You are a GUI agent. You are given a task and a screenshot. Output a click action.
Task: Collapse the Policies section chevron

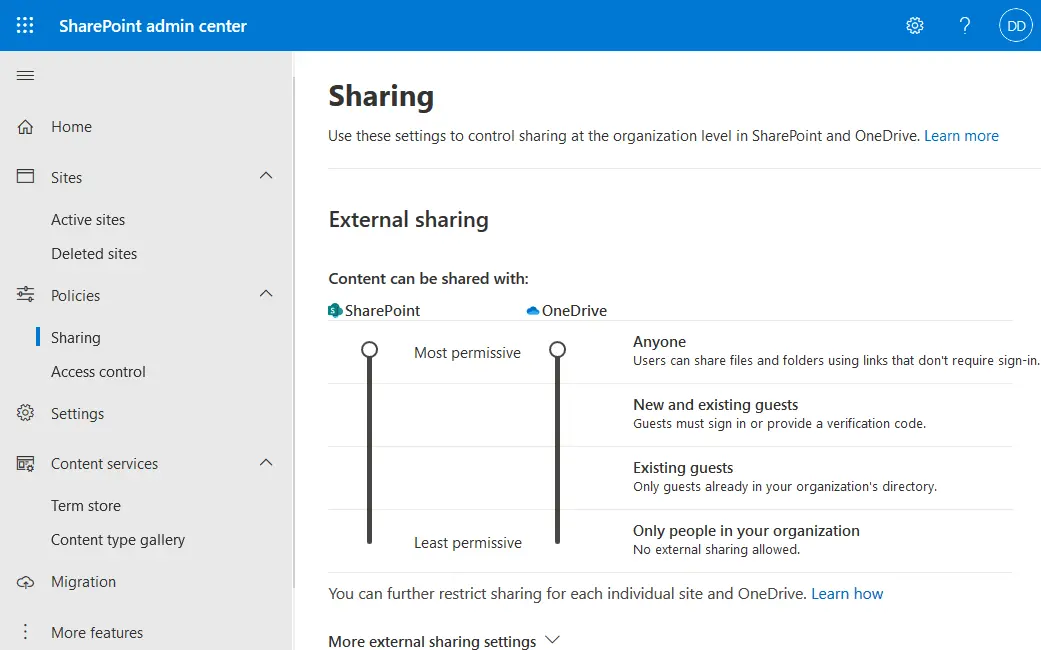point(266,293)
